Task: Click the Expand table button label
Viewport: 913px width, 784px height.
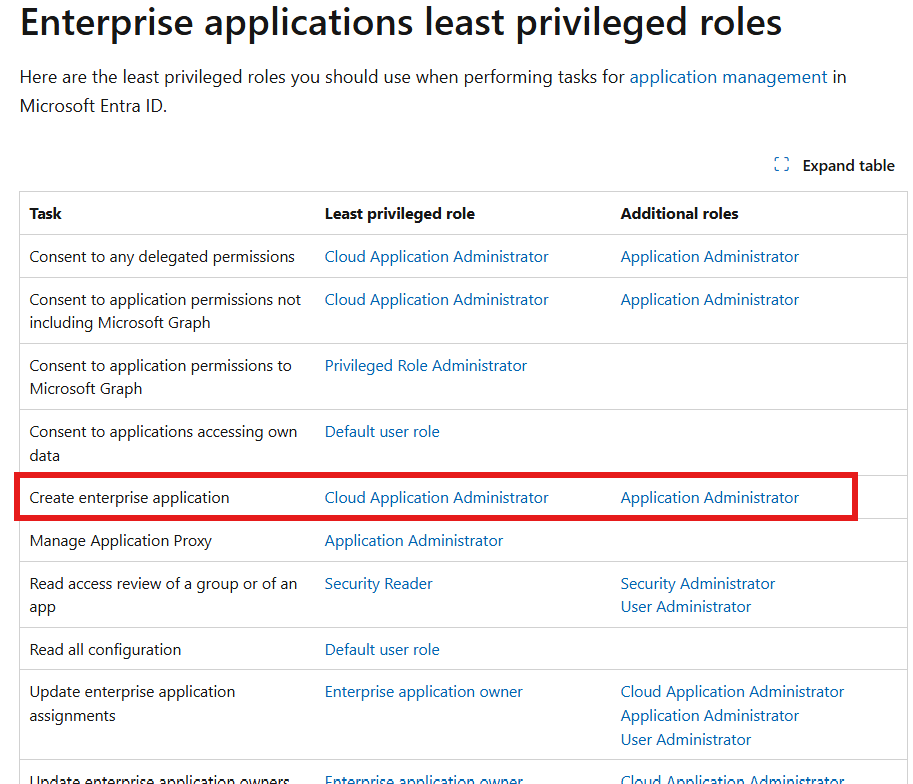Action: [x=848, y=165]
